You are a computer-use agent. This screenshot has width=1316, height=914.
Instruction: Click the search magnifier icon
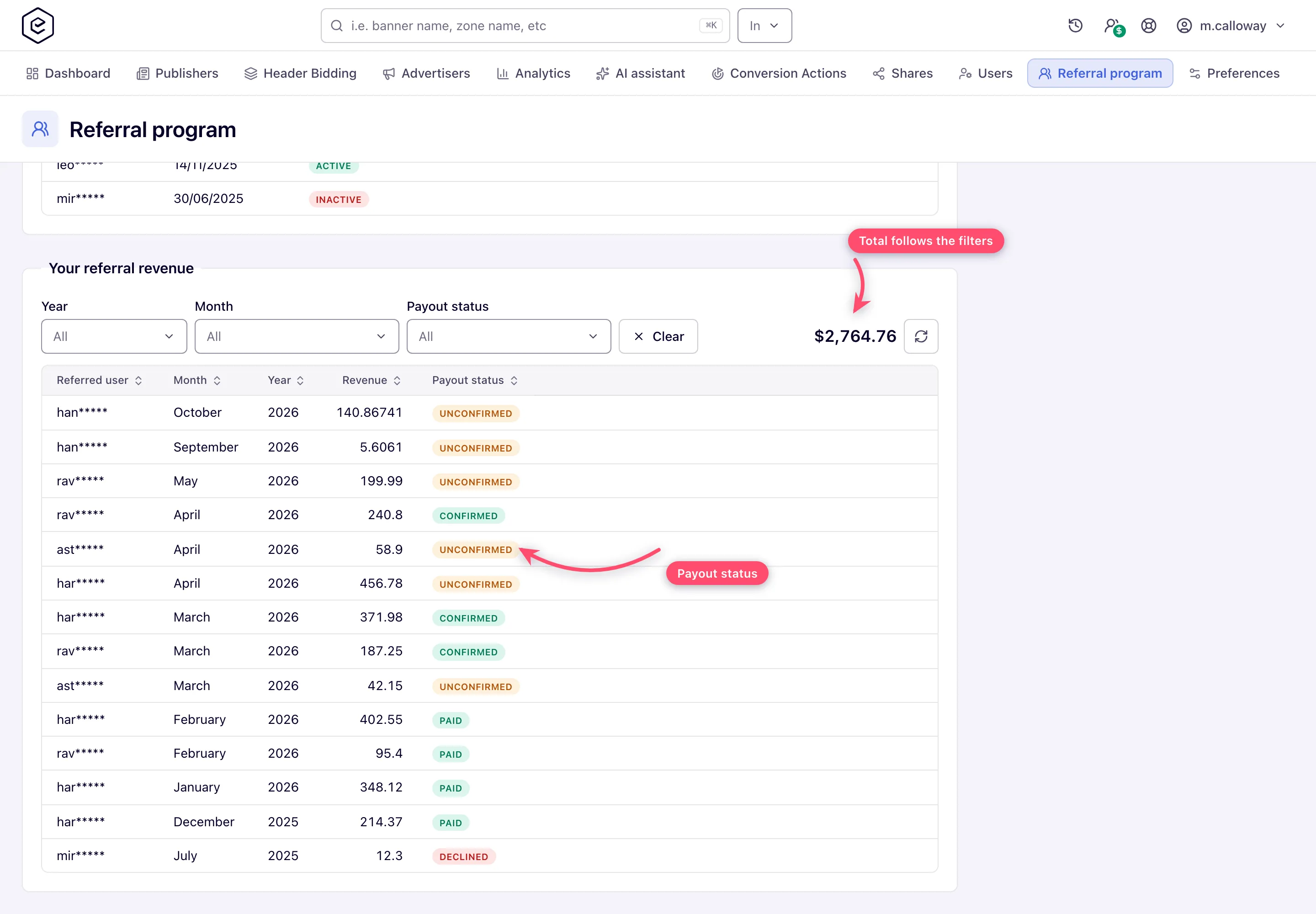tap(337, 26)
